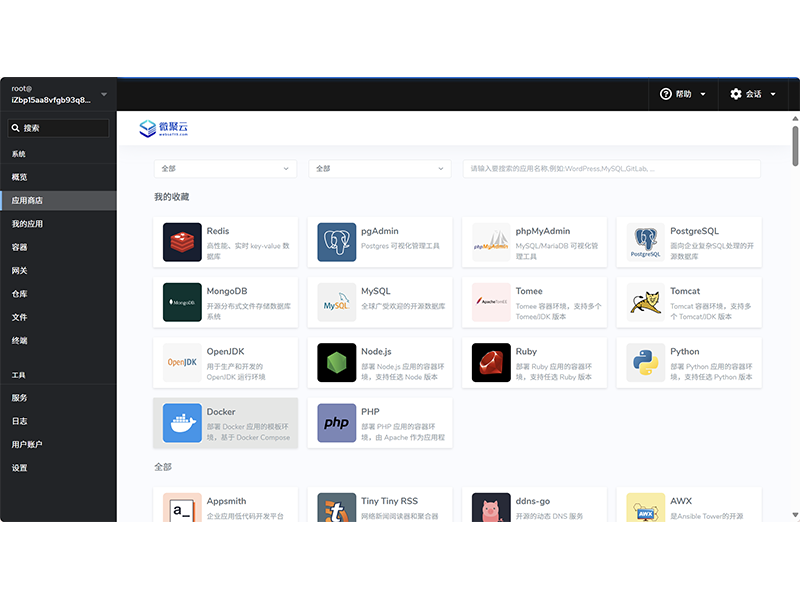Image resolution: width=800 pixels, height=600 pixels.
Task: Select the Appsmith app icon
Action: (x=182, y=507)
